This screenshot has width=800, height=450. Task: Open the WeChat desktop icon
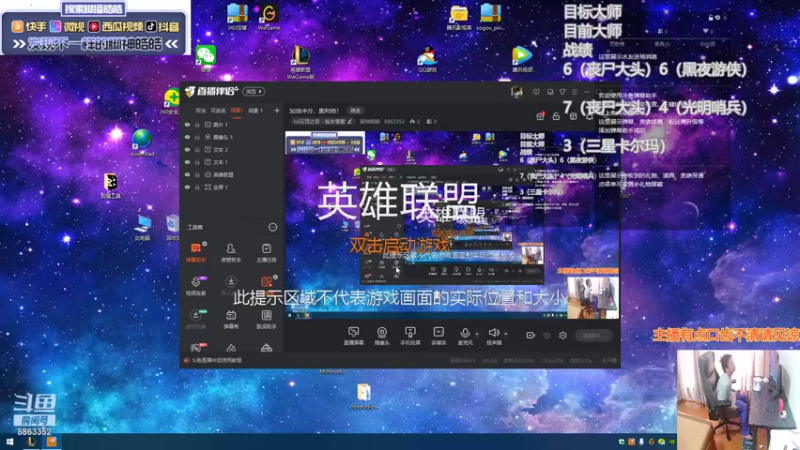pos(206,58)
